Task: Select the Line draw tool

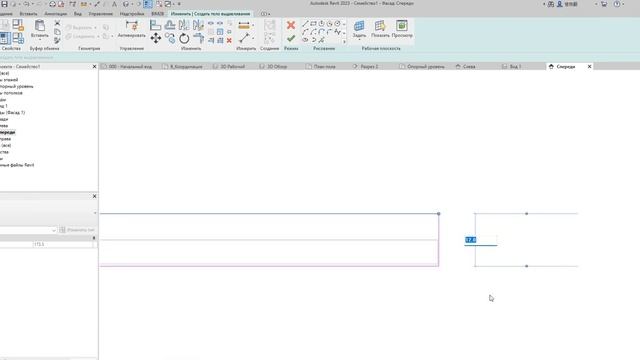Action: [x=305, y=24]
